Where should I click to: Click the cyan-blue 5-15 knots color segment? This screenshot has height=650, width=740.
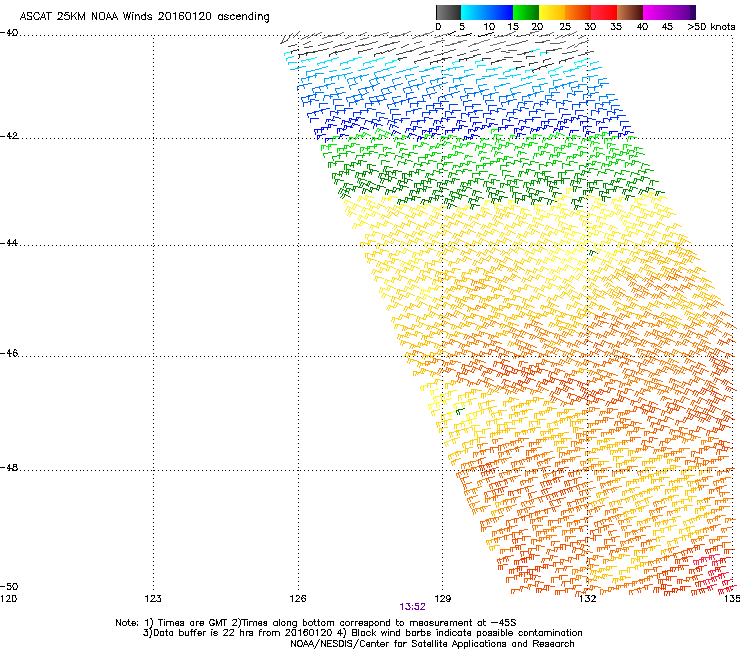click(x=487, y=12)
